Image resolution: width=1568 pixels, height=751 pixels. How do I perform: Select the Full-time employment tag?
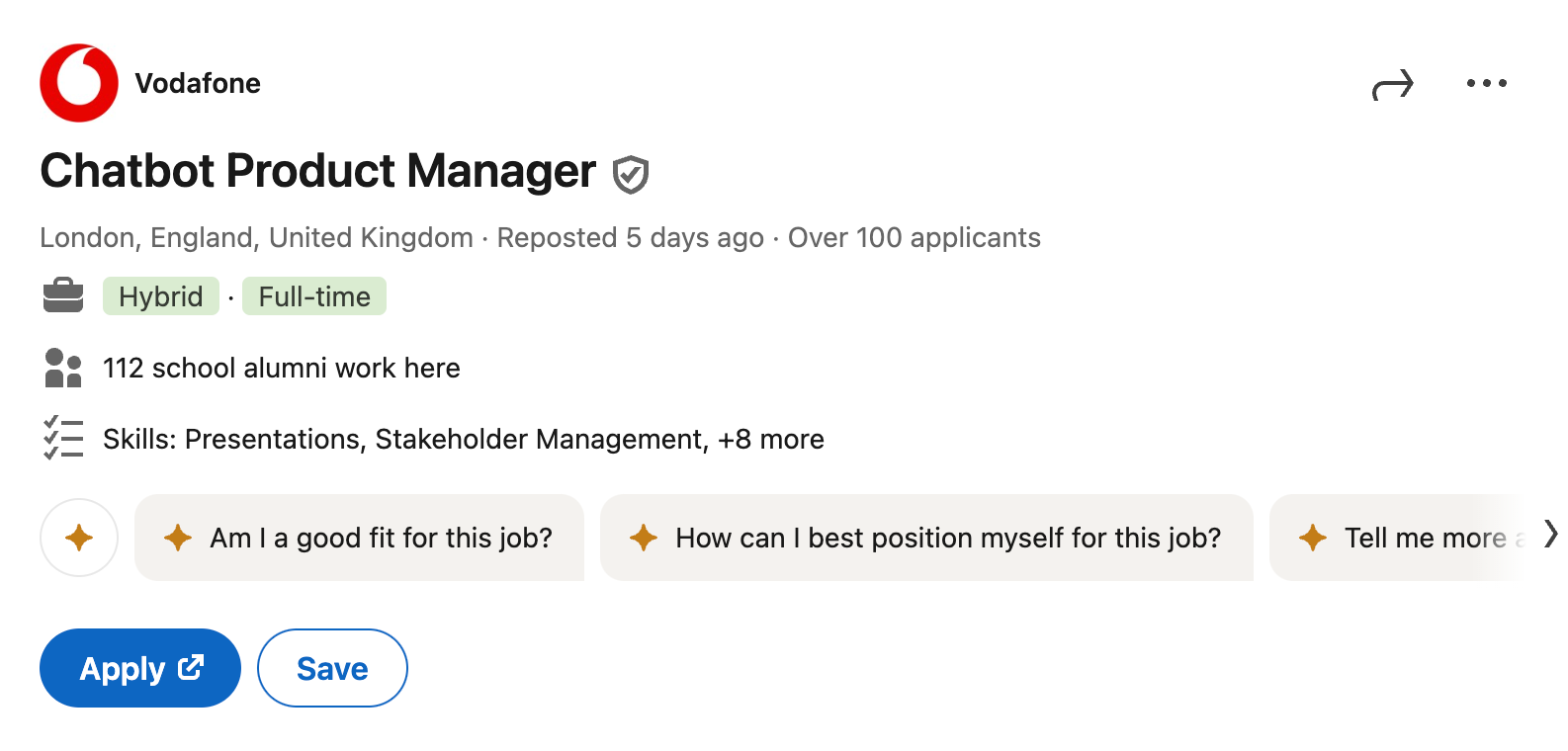coord(314,295)
